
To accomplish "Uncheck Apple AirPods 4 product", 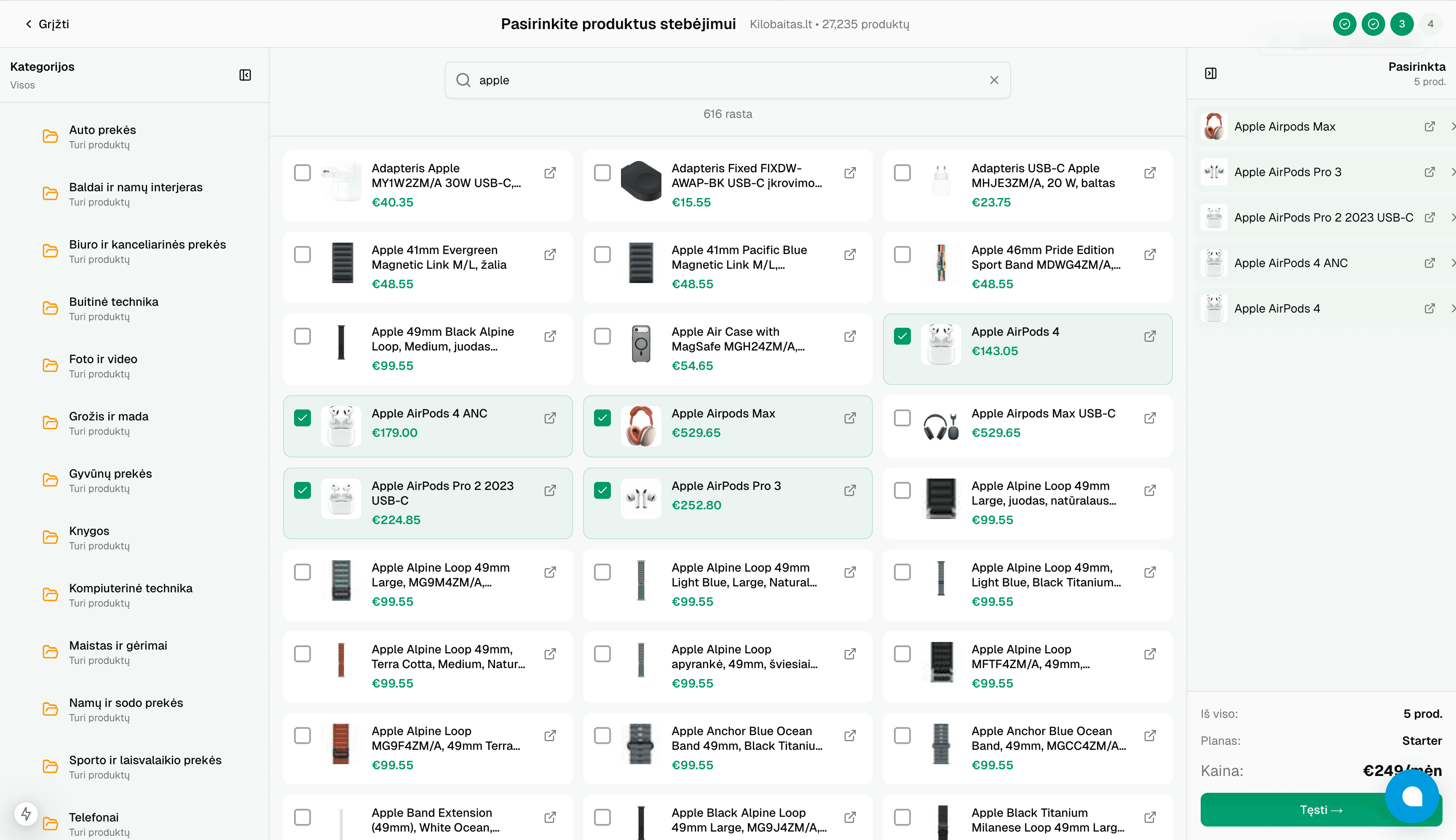I will tap(902, 336).
